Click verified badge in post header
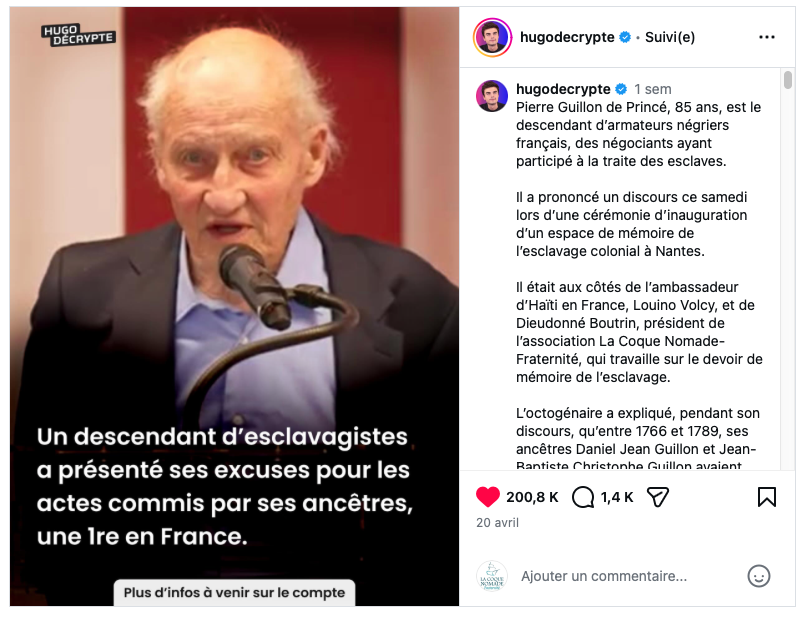This screenshot has width=807, height=626. coord(625,37)
